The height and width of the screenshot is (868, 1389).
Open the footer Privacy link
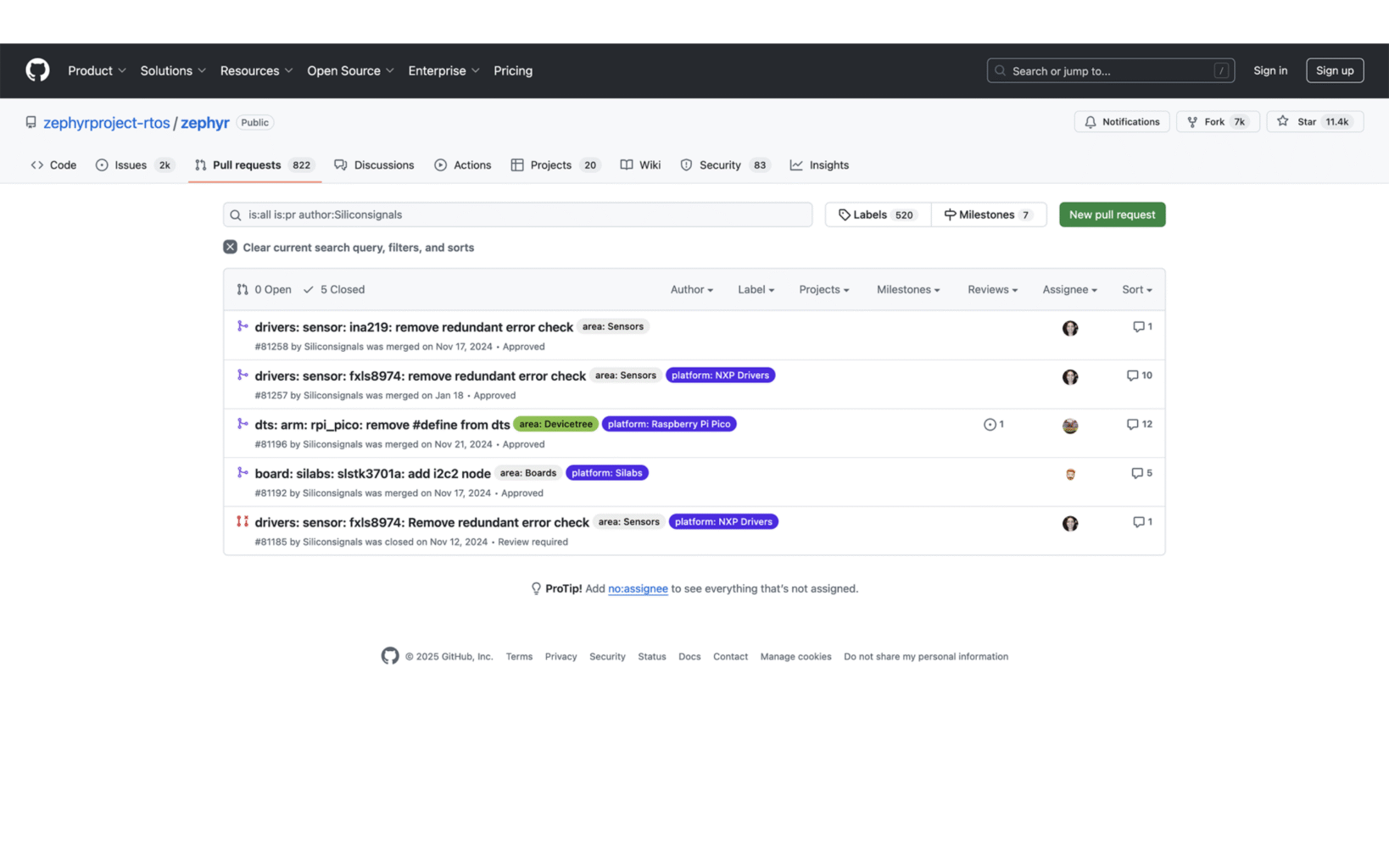[x=561, y=657]
